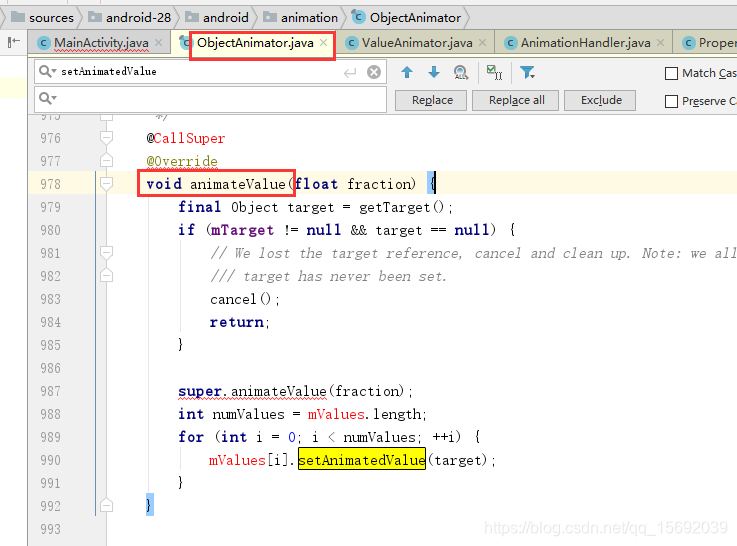This screenshot has width=737, height=546.
Task: Open search history magnifier in find field
Action: click(x=47, y=71)
